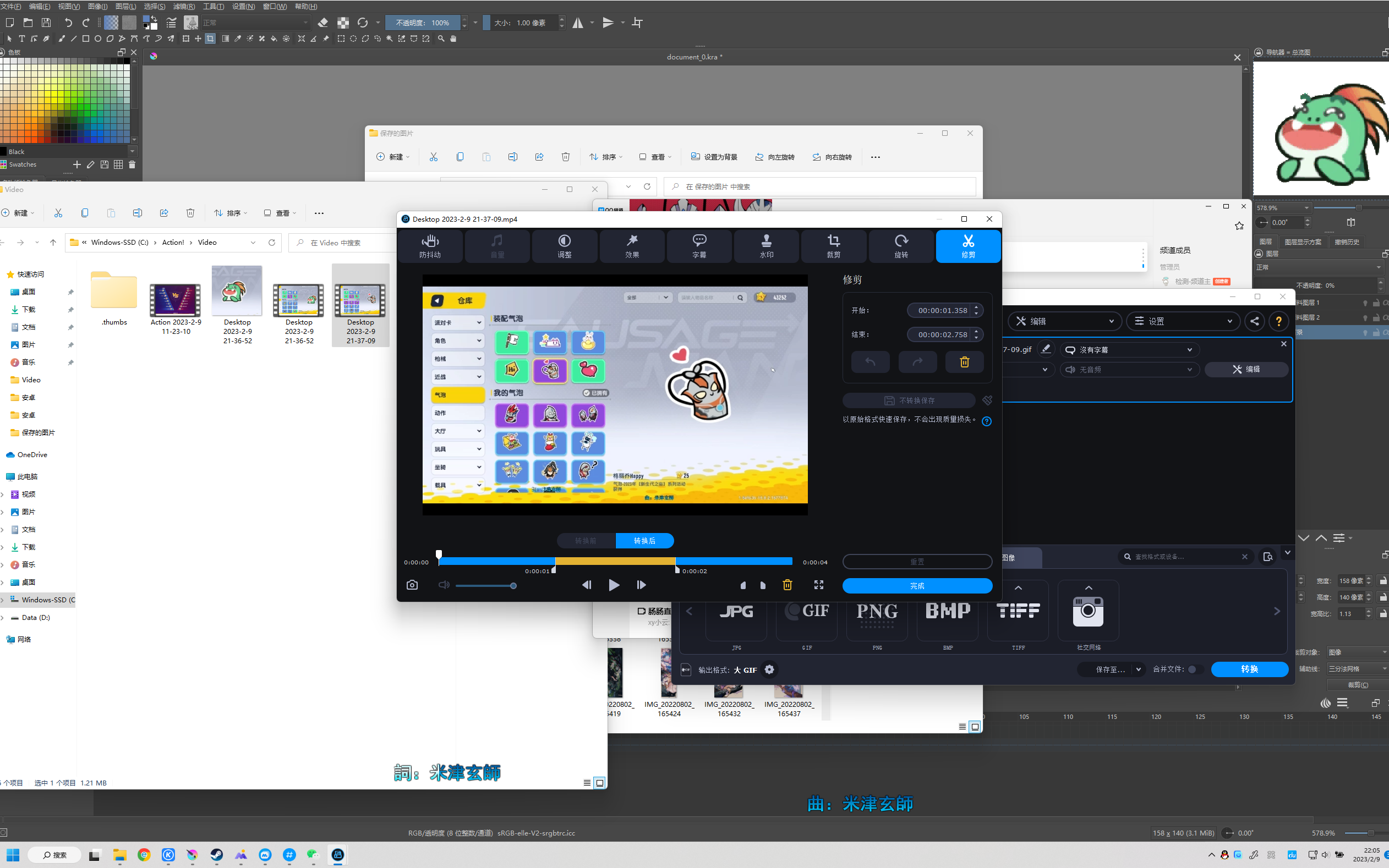Click the trim end time field
1389x868 pixels.
(x=943, y=334)
